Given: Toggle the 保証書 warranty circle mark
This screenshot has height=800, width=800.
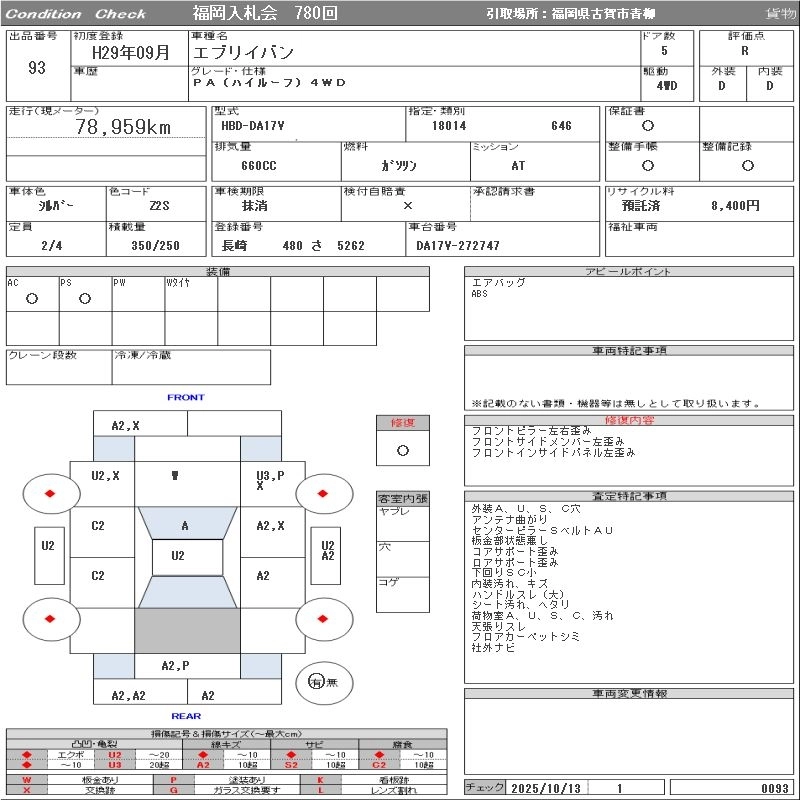Looking at the screenshot, I should (648, 126).
